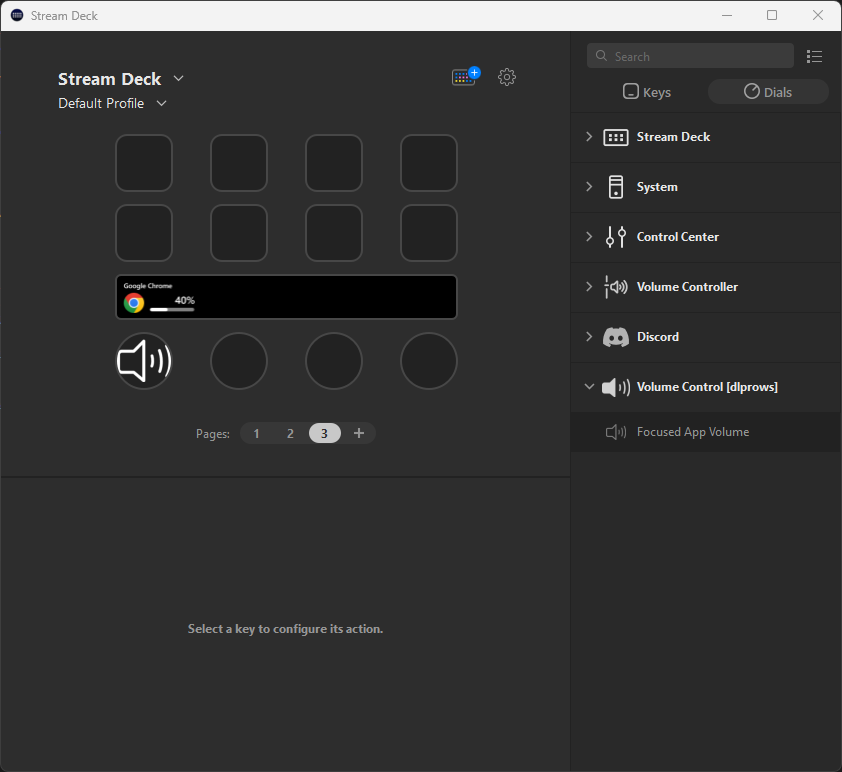This screenshot has width=842, height=772.
Task: Expand the Volume Controller category
Action: 589,287
